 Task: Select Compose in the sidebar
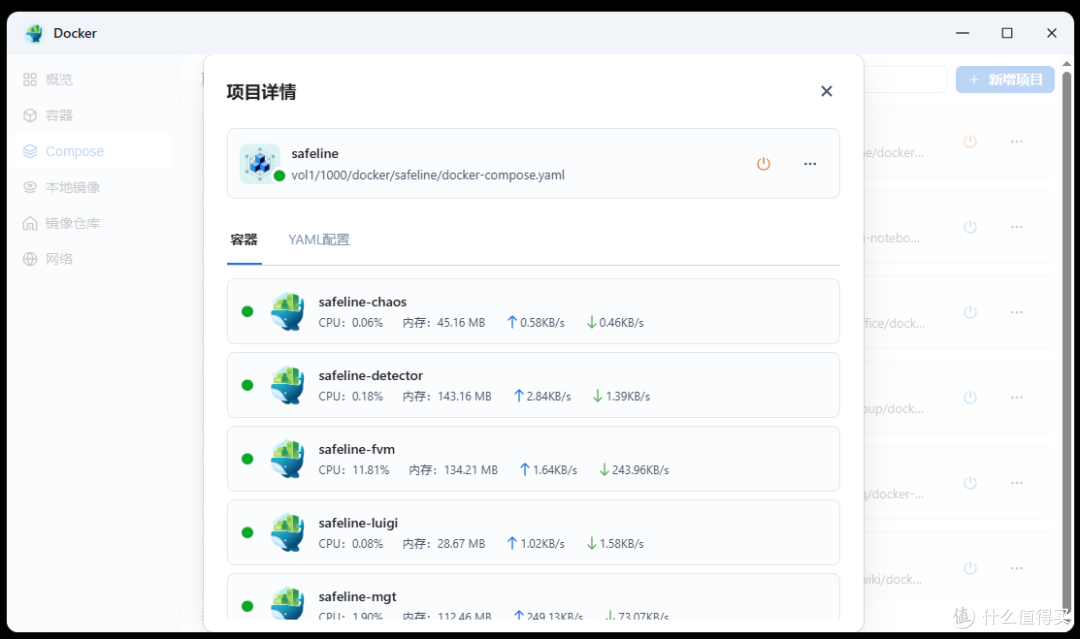(x=94, y=151)
